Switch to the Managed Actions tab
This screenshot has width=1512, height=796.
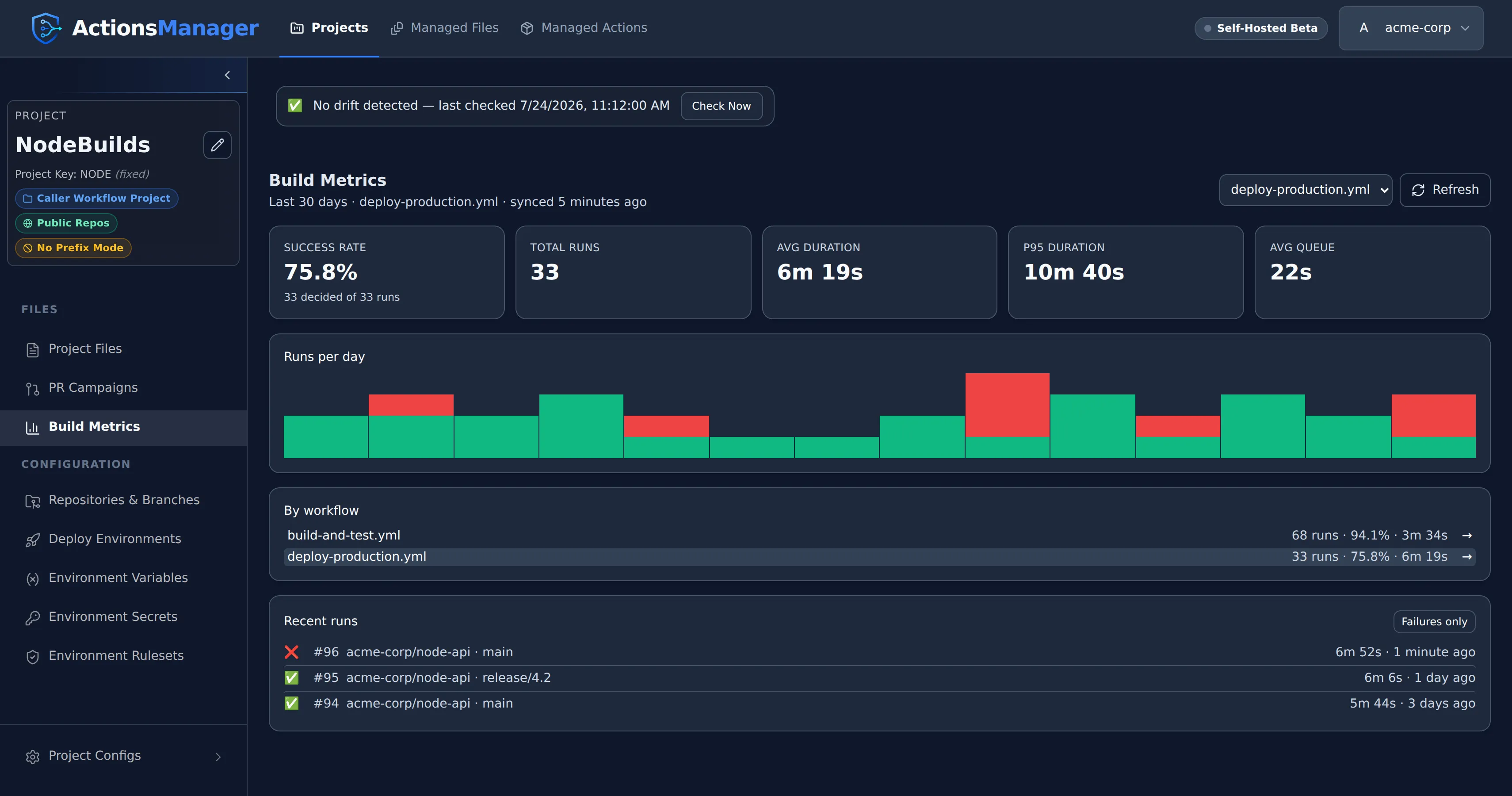(x=584, y=28)
